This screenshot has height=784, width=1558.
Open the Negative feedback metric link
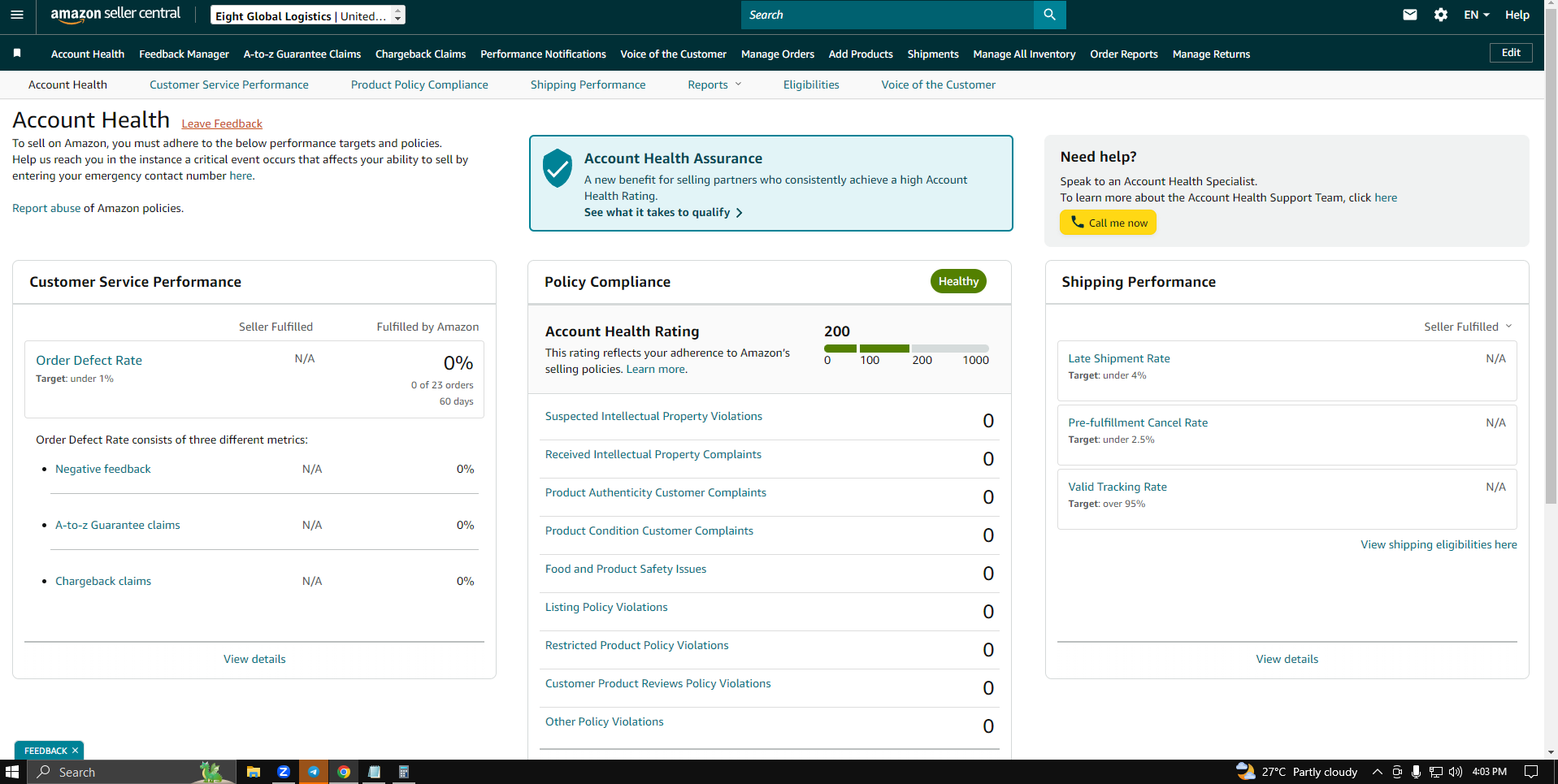click(103, 469)
